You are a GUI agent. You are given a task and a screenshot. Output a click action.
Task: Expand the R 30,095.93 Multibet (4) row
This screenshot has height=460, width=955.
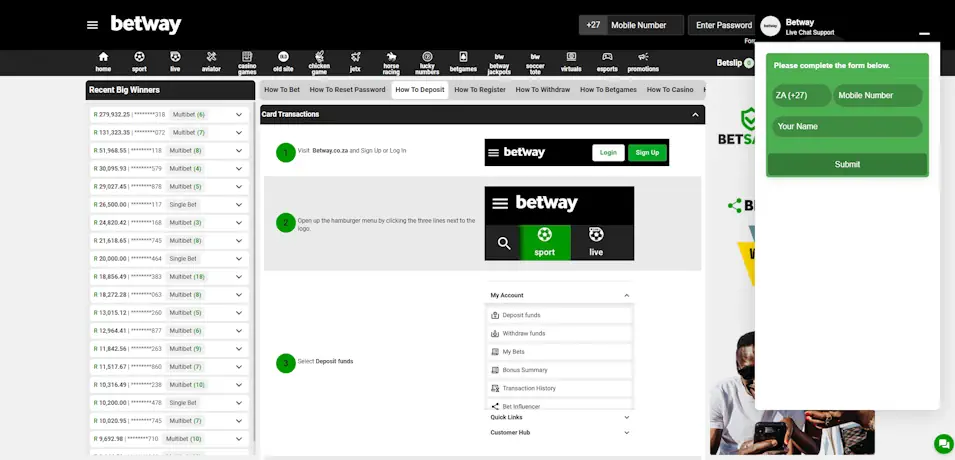pos(239,169)
